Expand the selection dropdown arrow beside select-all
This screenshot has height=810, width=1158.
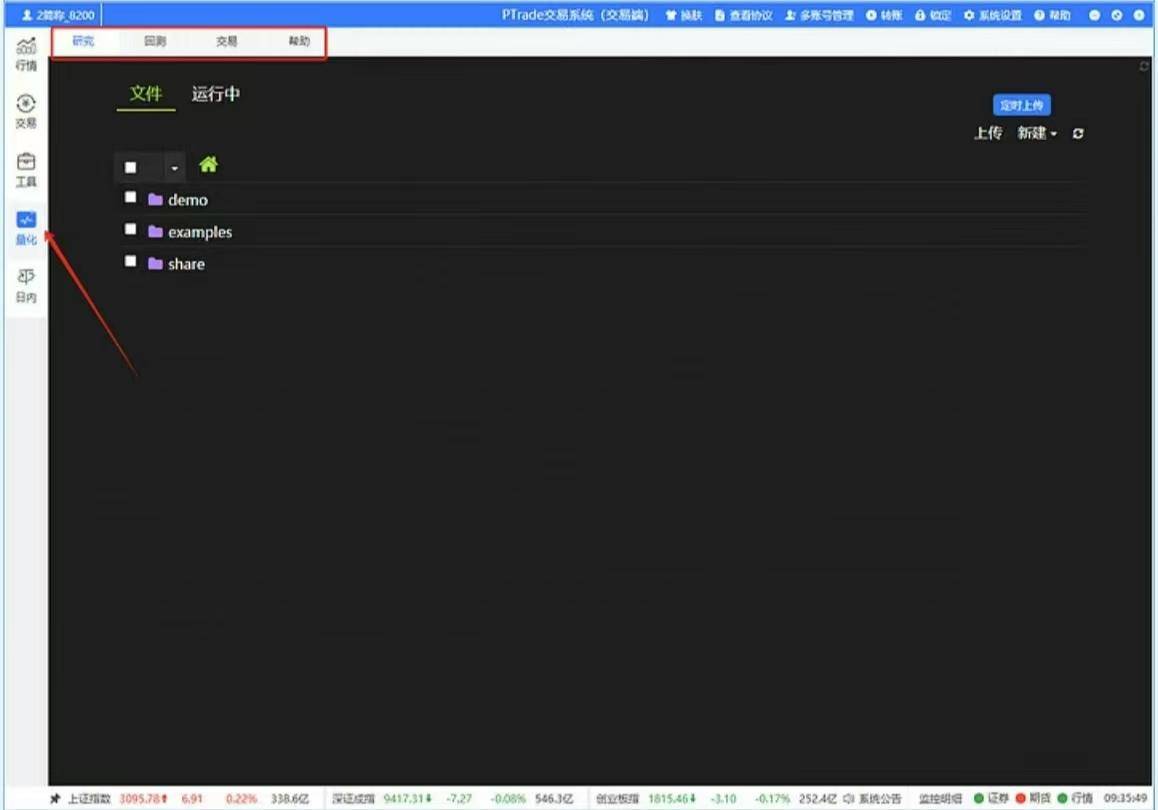174,168
